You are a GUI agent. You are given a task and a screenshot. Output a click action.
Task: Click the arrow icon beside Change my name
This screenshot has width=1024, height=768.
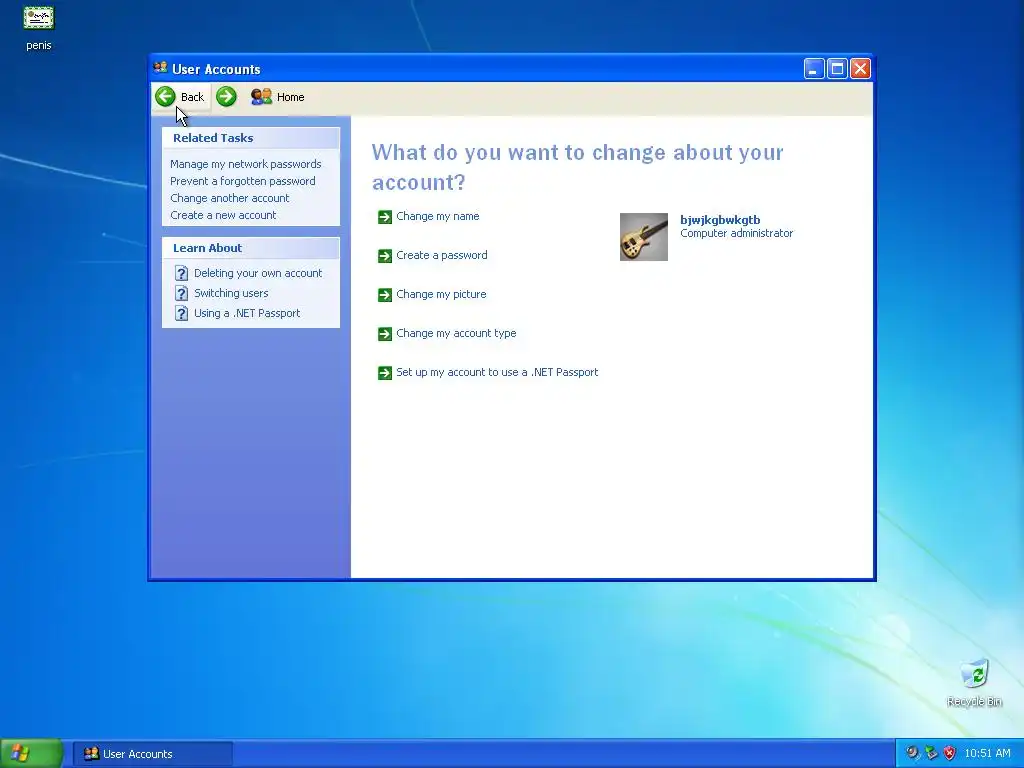point(385,217)
